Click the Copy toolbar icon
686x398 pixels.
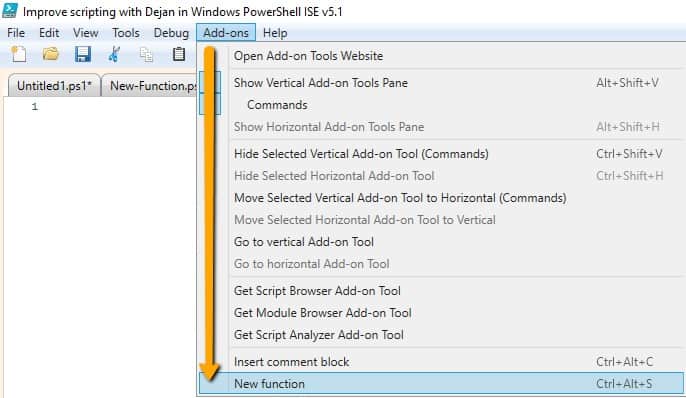(x=146, y=55)
